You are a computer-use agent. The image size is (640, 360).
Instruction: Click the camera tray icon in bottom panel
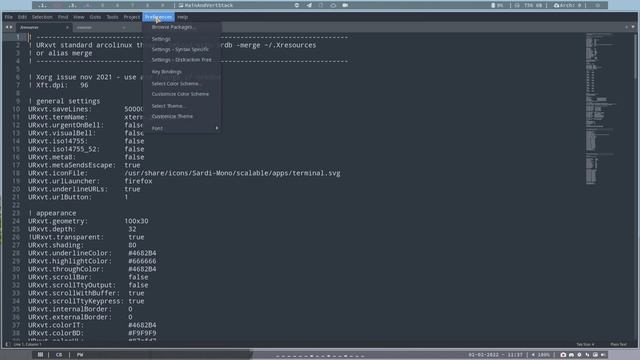pos(563,355)
